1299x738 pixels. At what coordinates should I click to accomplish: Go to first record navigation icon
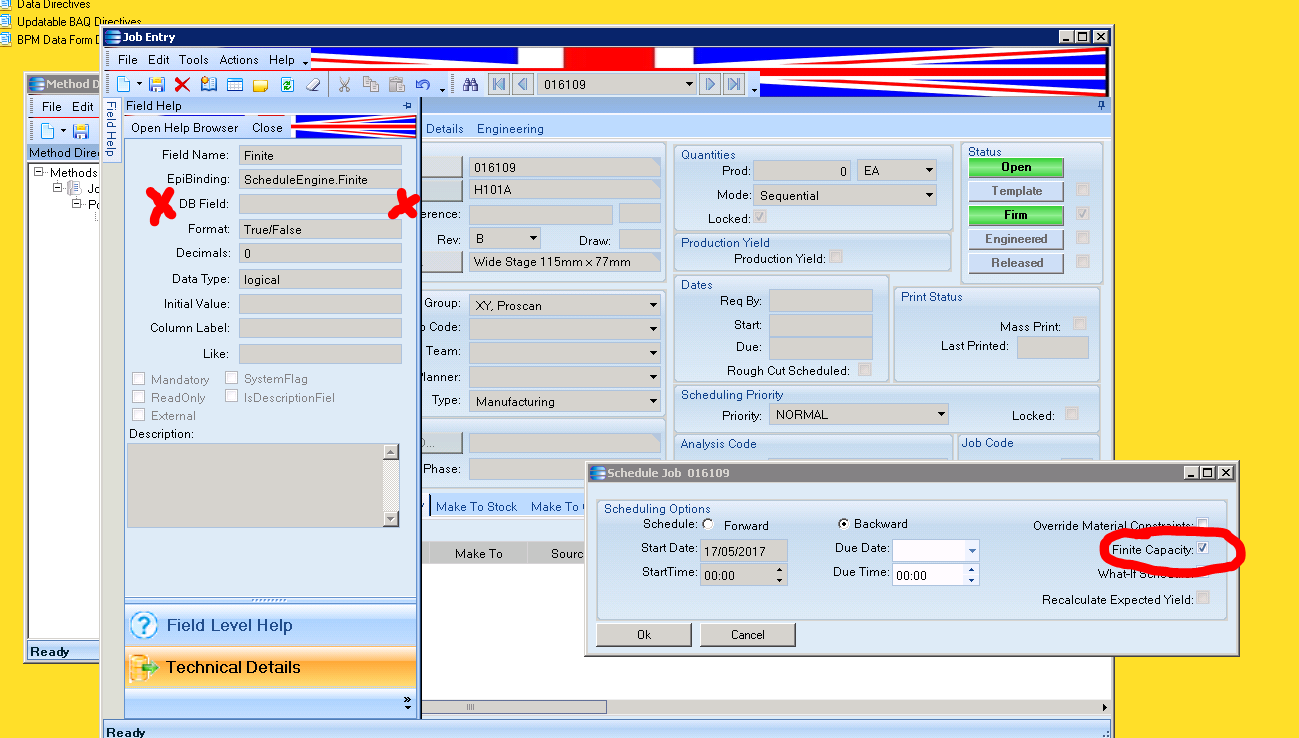click(x=498, y=84)
